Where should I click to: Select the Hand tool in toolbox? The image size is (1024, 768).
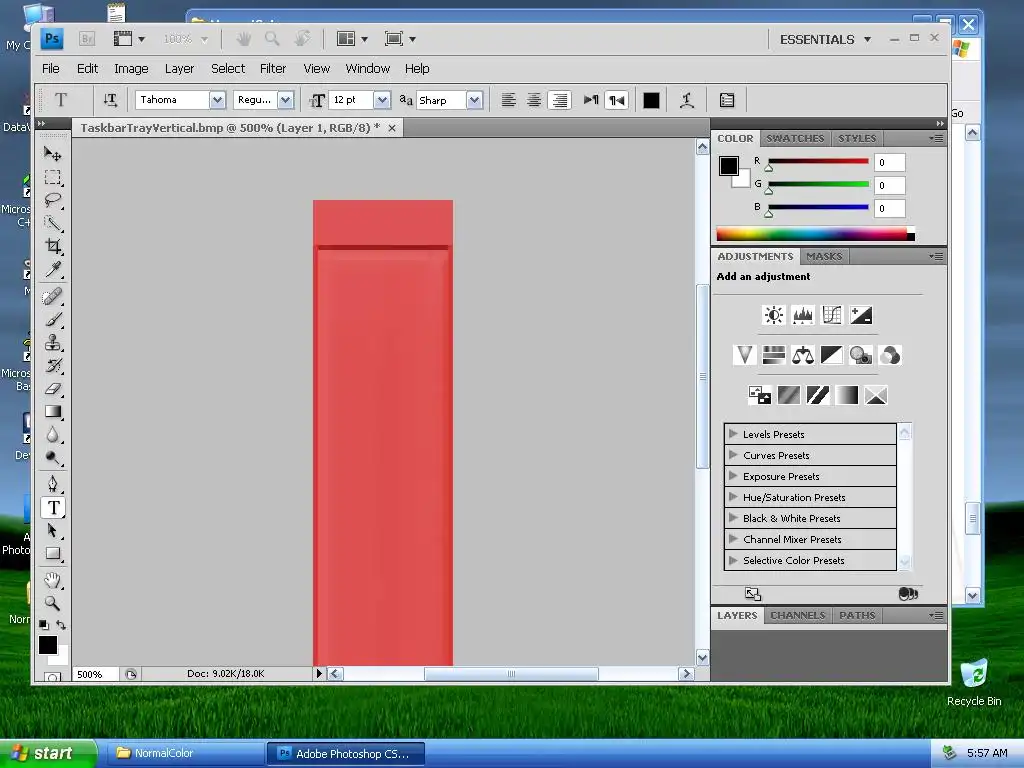pyautogui.click(x=52, y=580)
